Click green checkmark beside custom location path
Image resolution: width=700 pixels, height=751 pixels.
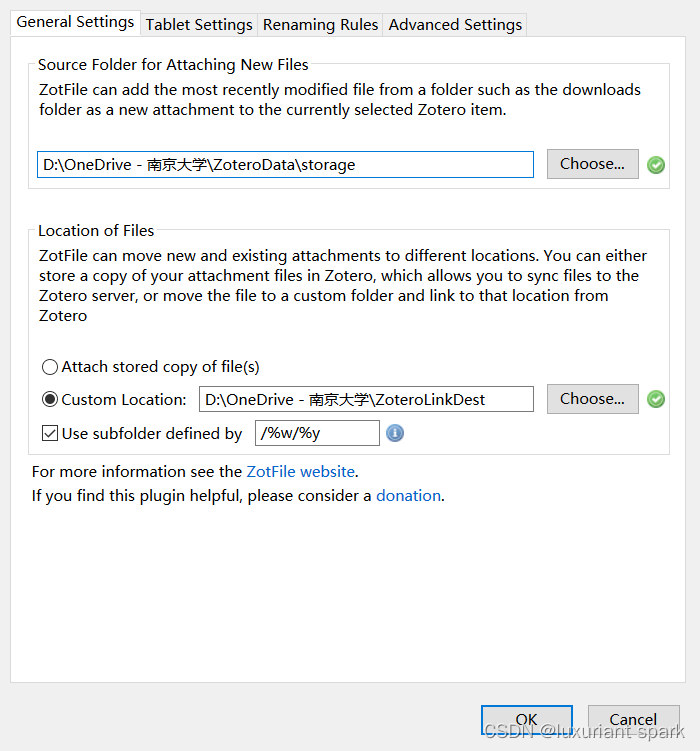(x=655, y=399)
